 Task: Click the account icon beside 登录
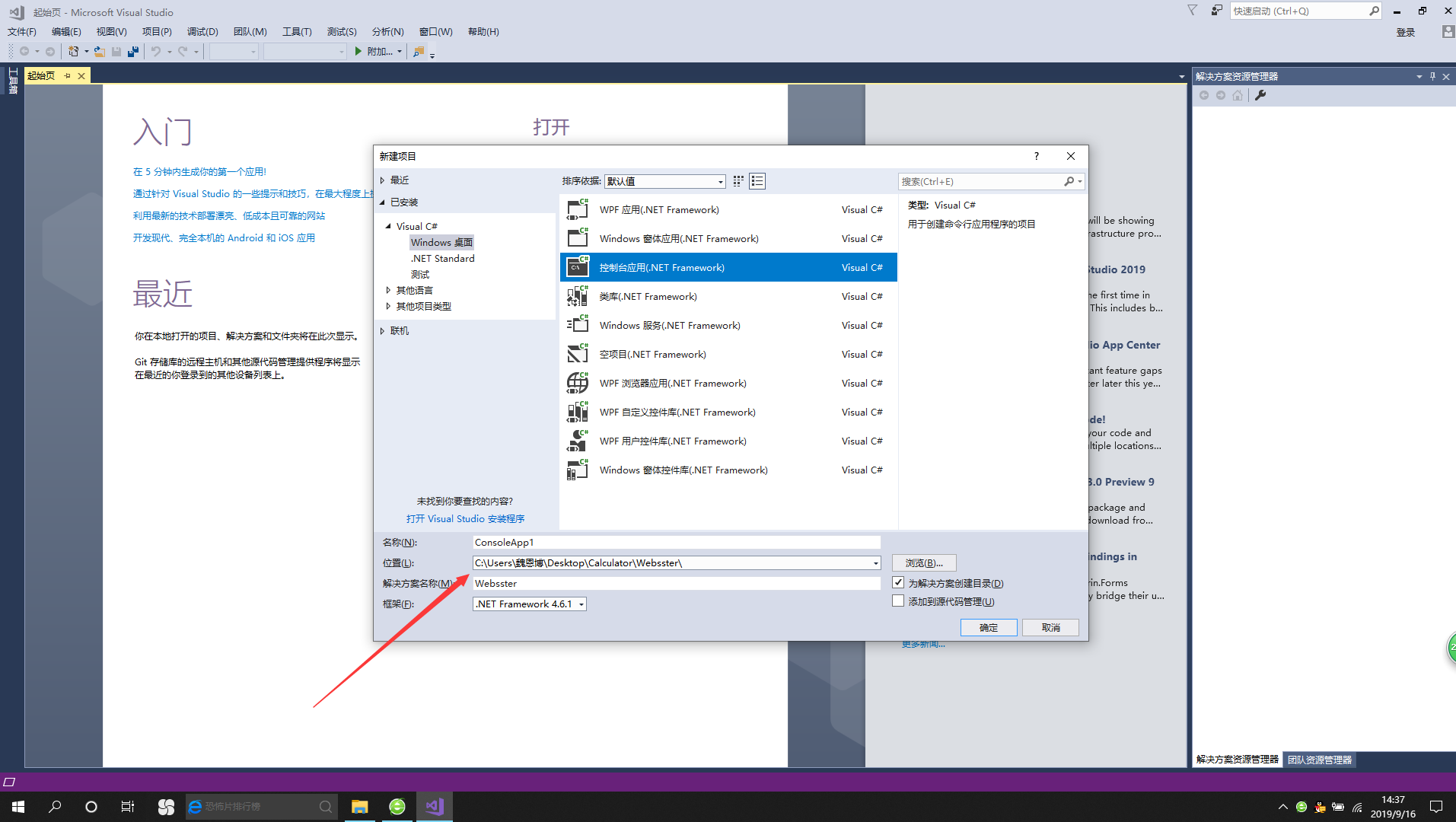(1448, 32)
